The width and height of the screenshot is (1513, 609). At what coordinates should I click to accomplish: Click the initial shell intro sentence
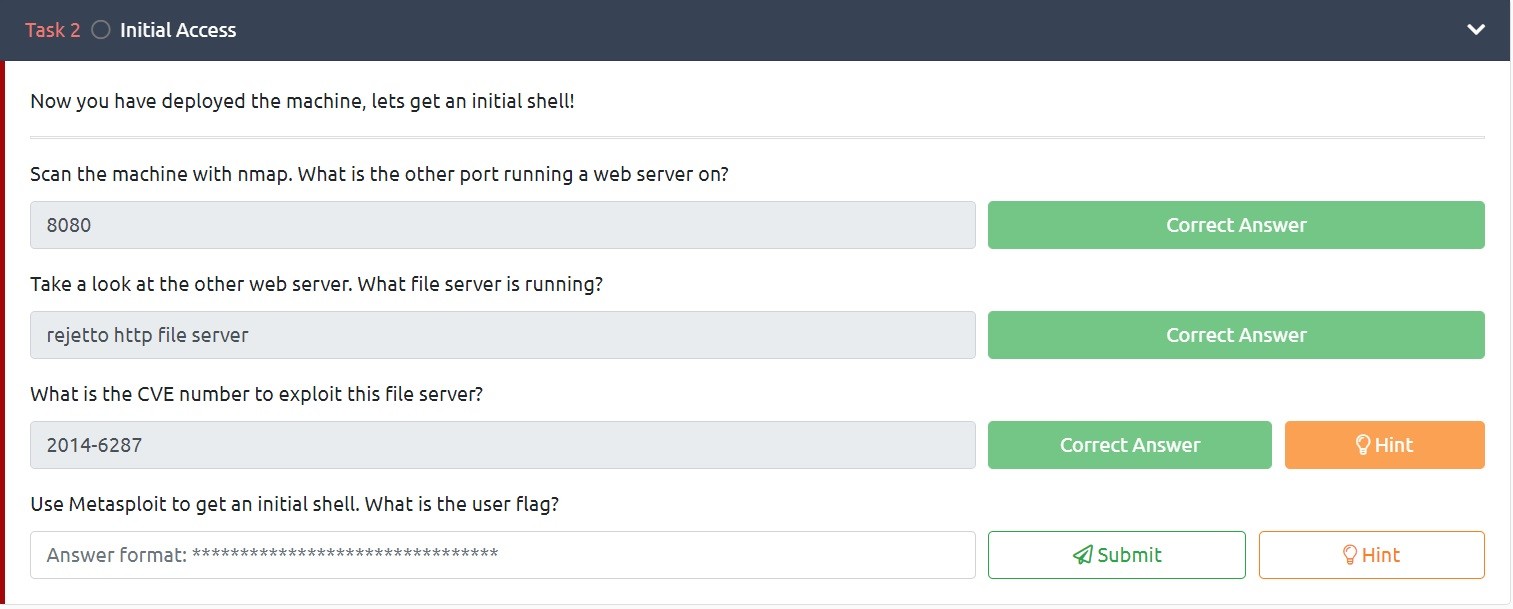point(302,101)
